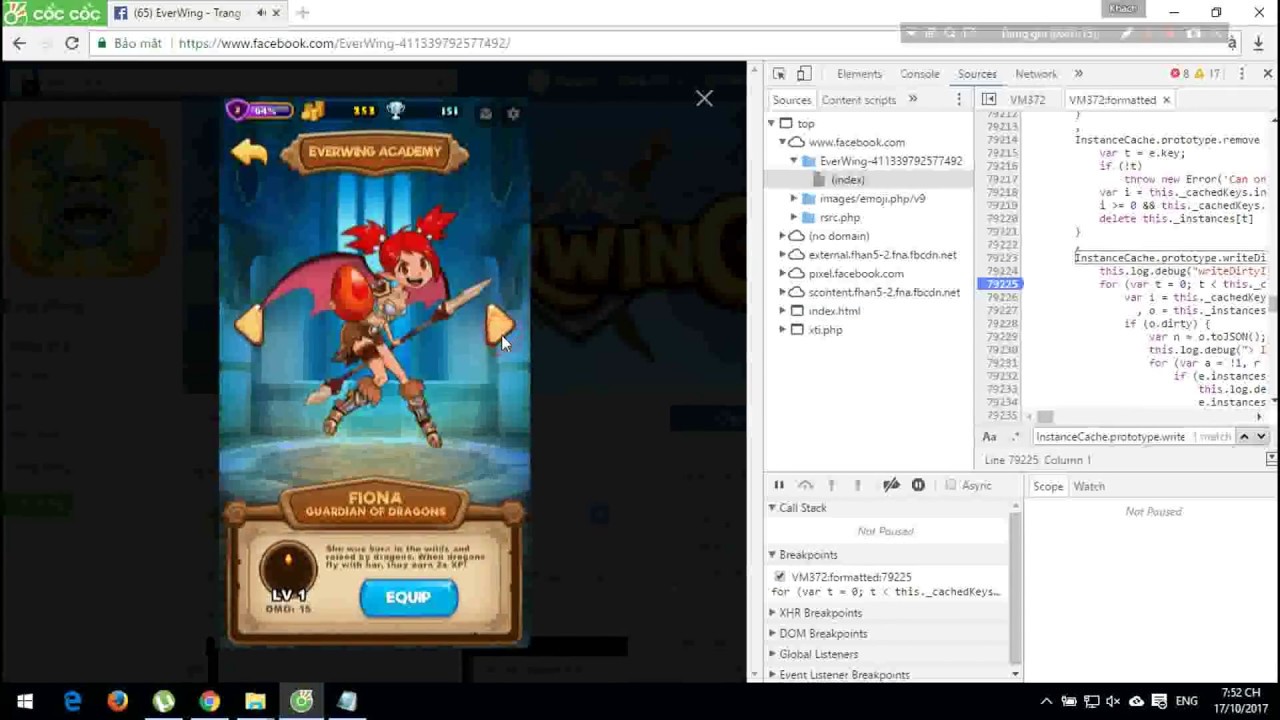Step over next function call
Viewport: 1280px width, 720px height.
pos(805,485)
